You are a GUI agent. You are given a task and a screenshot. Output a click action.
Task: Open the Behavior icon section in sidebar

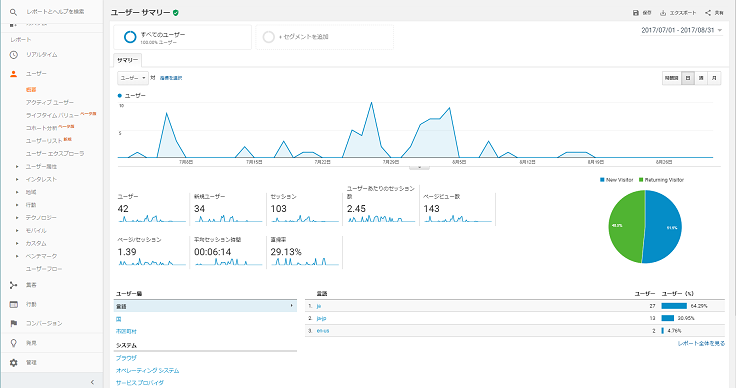point(14,304)
